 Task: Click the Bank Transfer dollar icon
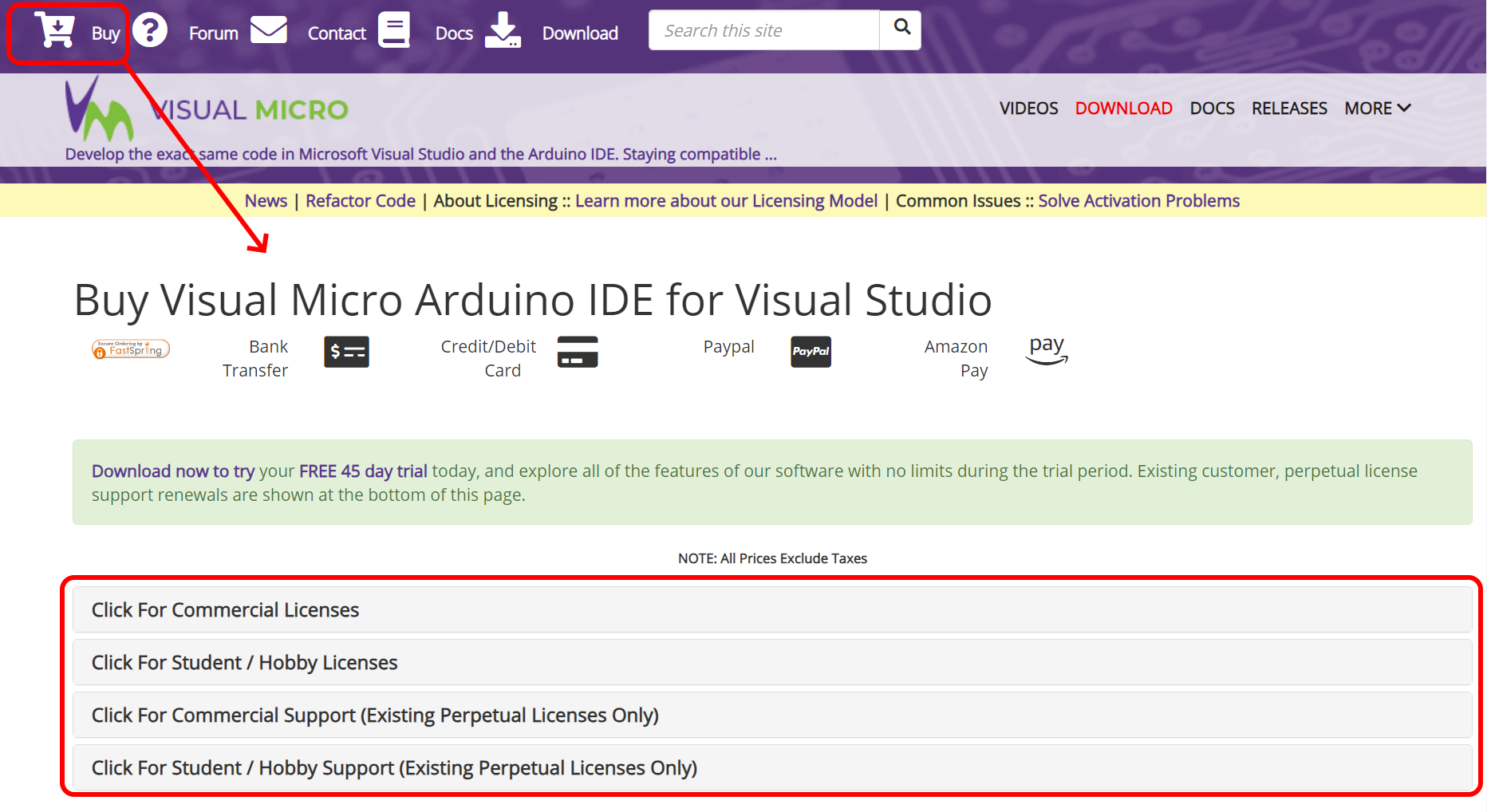(346, 352)
